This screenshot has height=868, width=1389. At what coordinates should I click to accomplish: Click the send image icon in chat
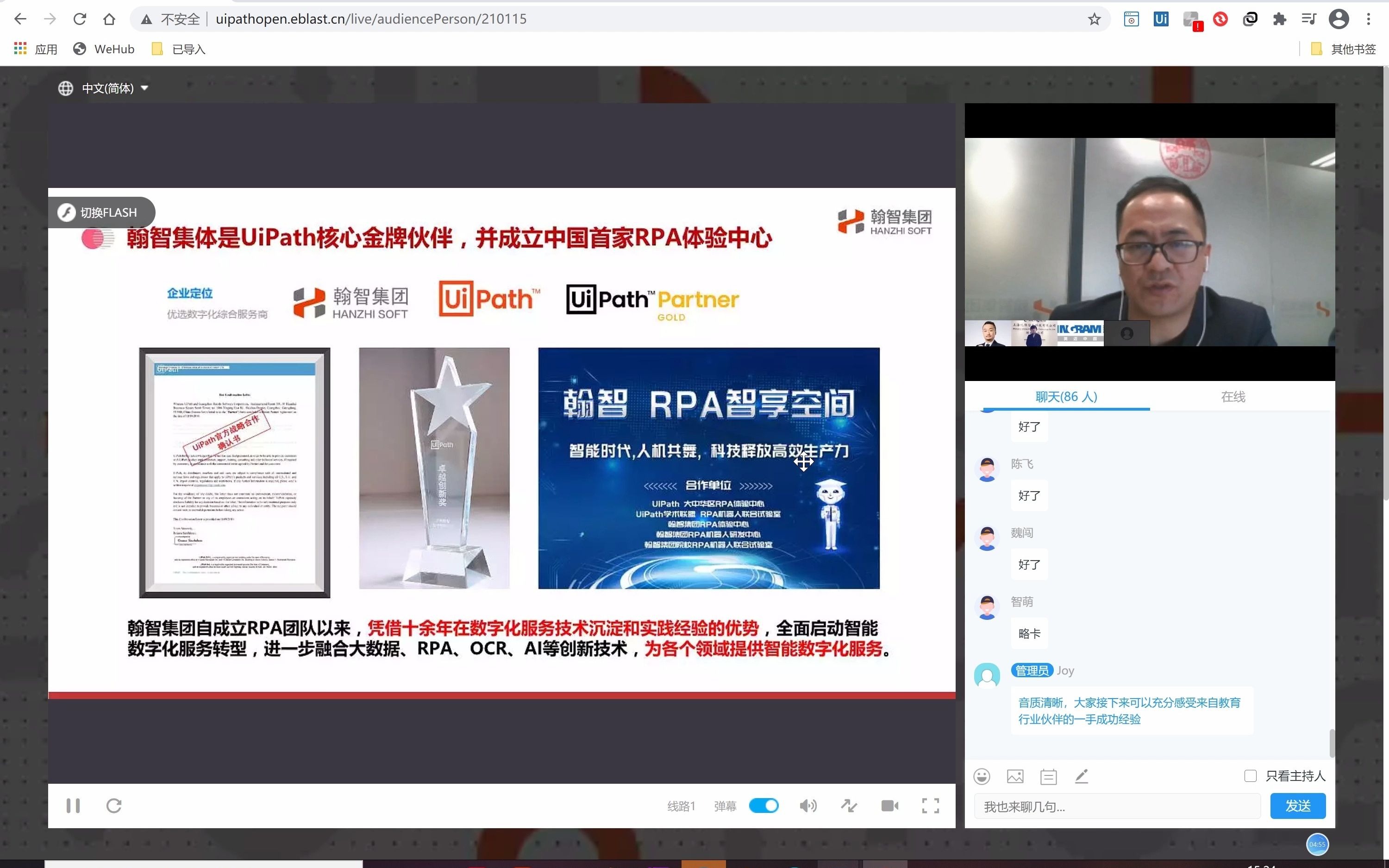[1015, 776]
